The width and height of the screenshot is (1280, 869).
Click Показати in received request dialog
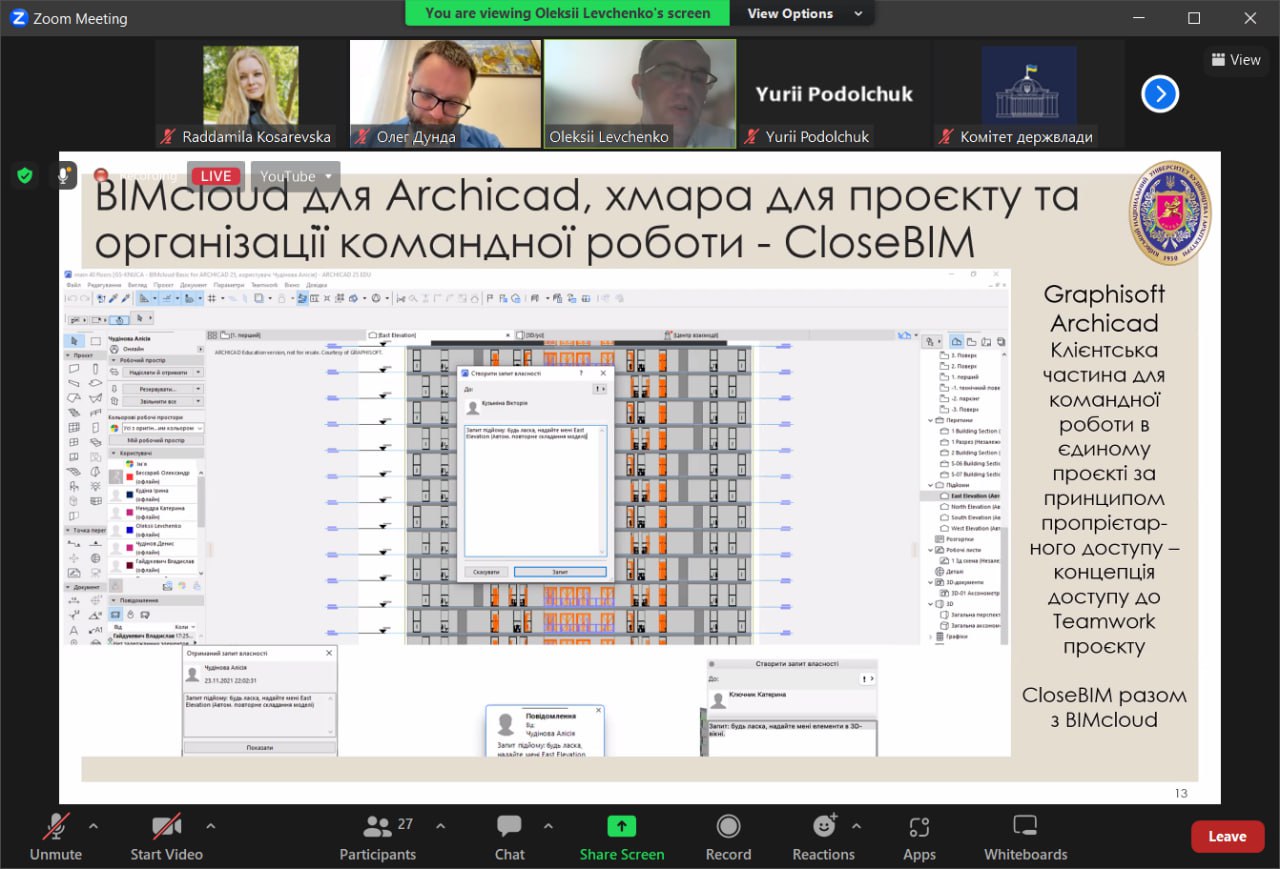click(x=260, y=747)
